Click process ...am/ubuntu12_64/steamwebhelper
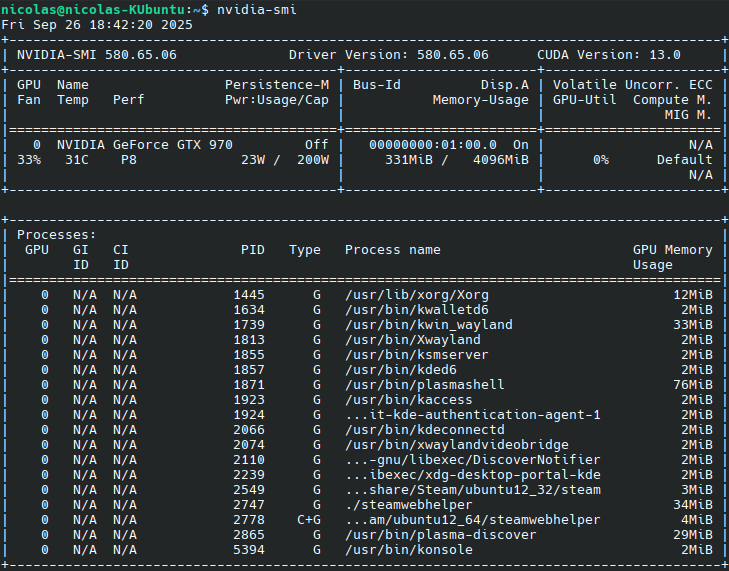729x571 pixels. [x=473, y=520]
